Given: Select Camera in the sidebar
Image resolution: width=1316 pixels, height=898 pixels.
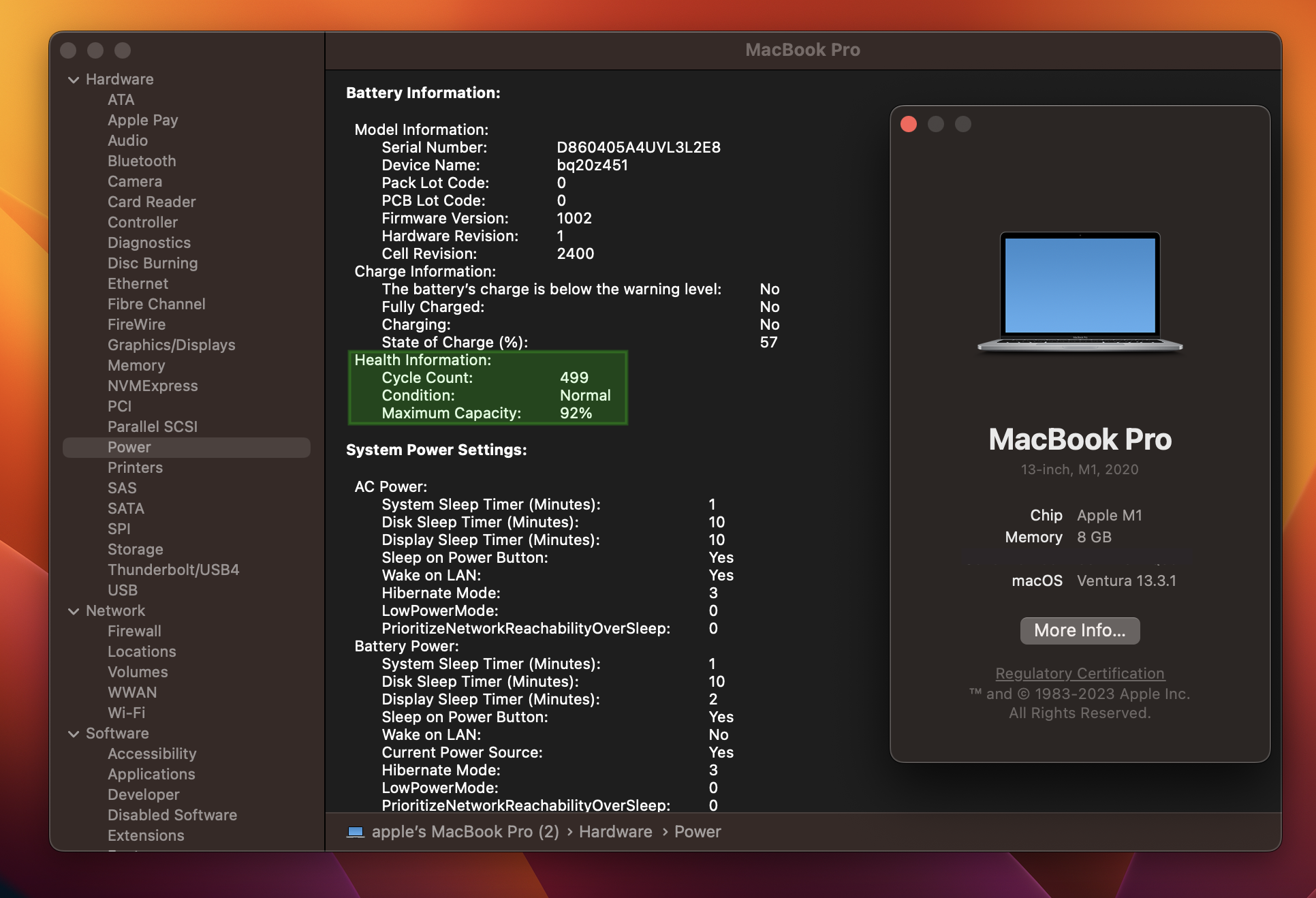Looking at the screenshot, I should [x=135, y=181].
